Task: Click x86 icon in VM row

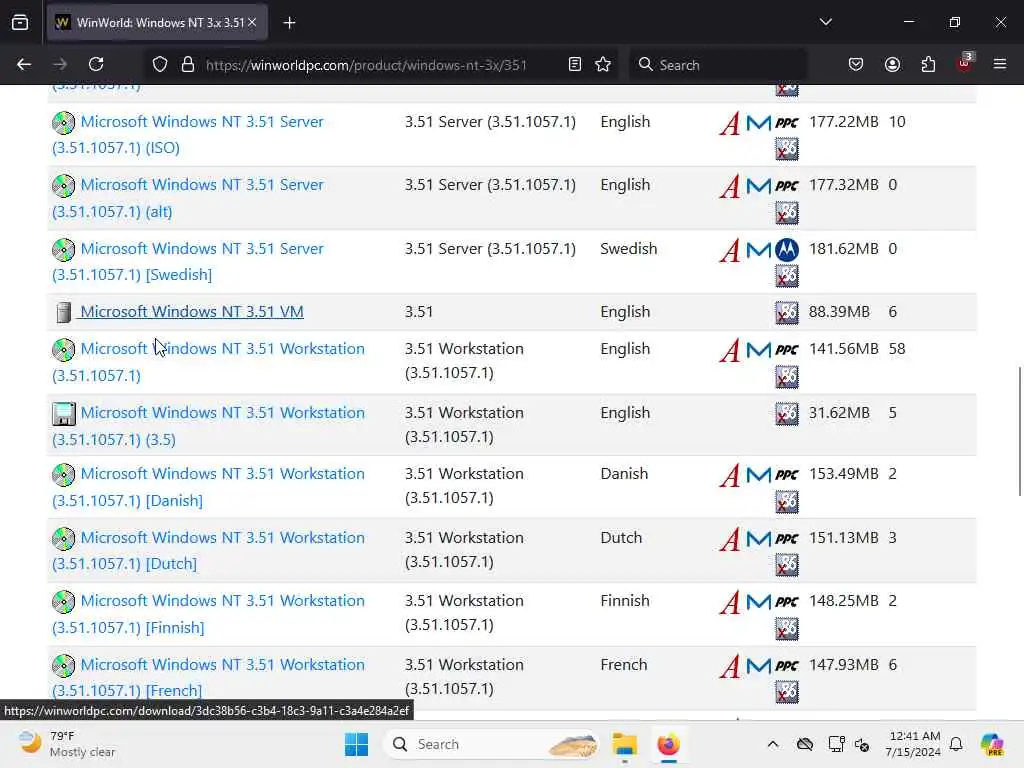Action: point(787,312)
